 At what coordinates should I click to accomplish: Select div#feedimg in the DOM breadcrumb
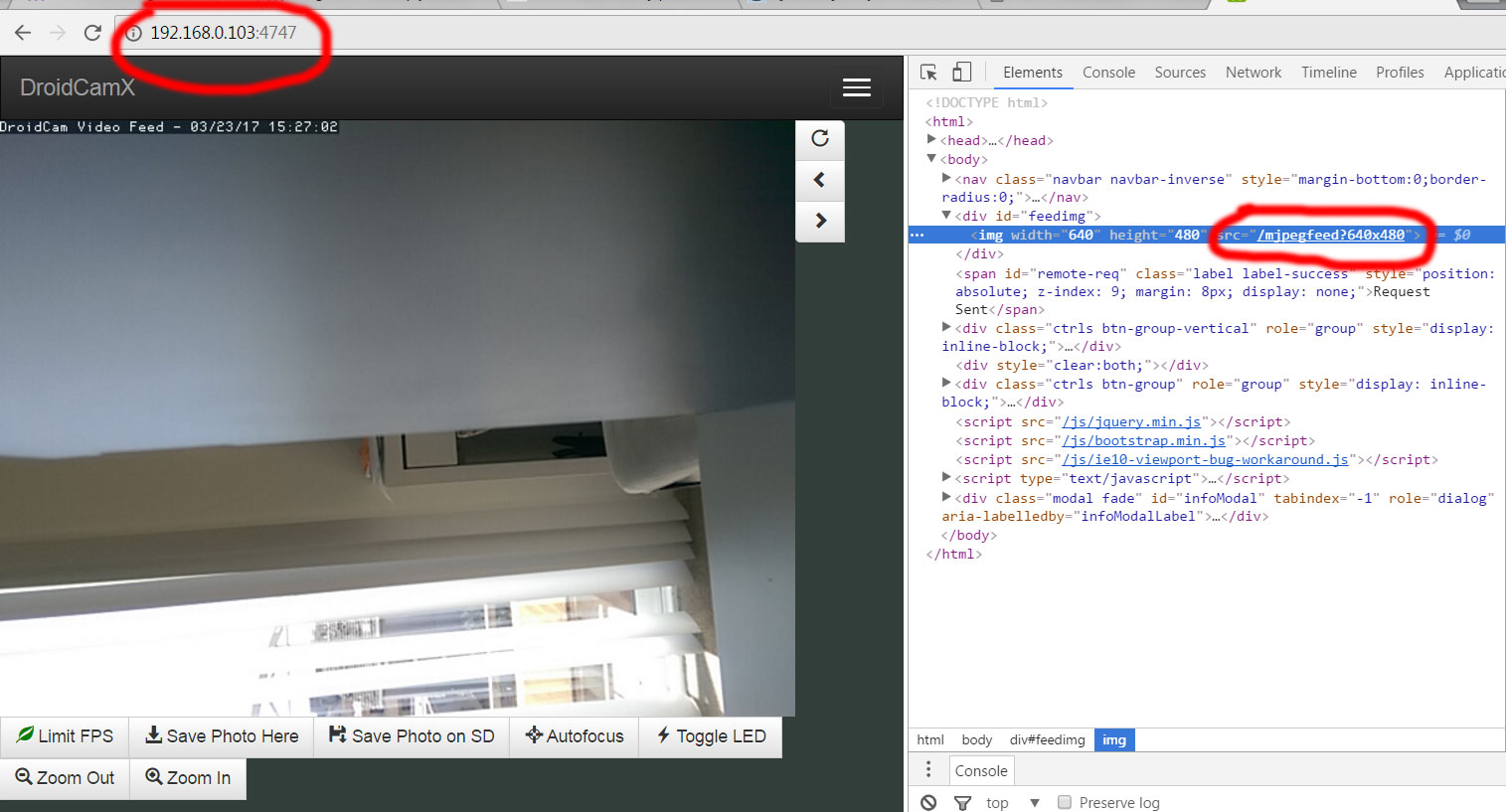point(1048,740)
